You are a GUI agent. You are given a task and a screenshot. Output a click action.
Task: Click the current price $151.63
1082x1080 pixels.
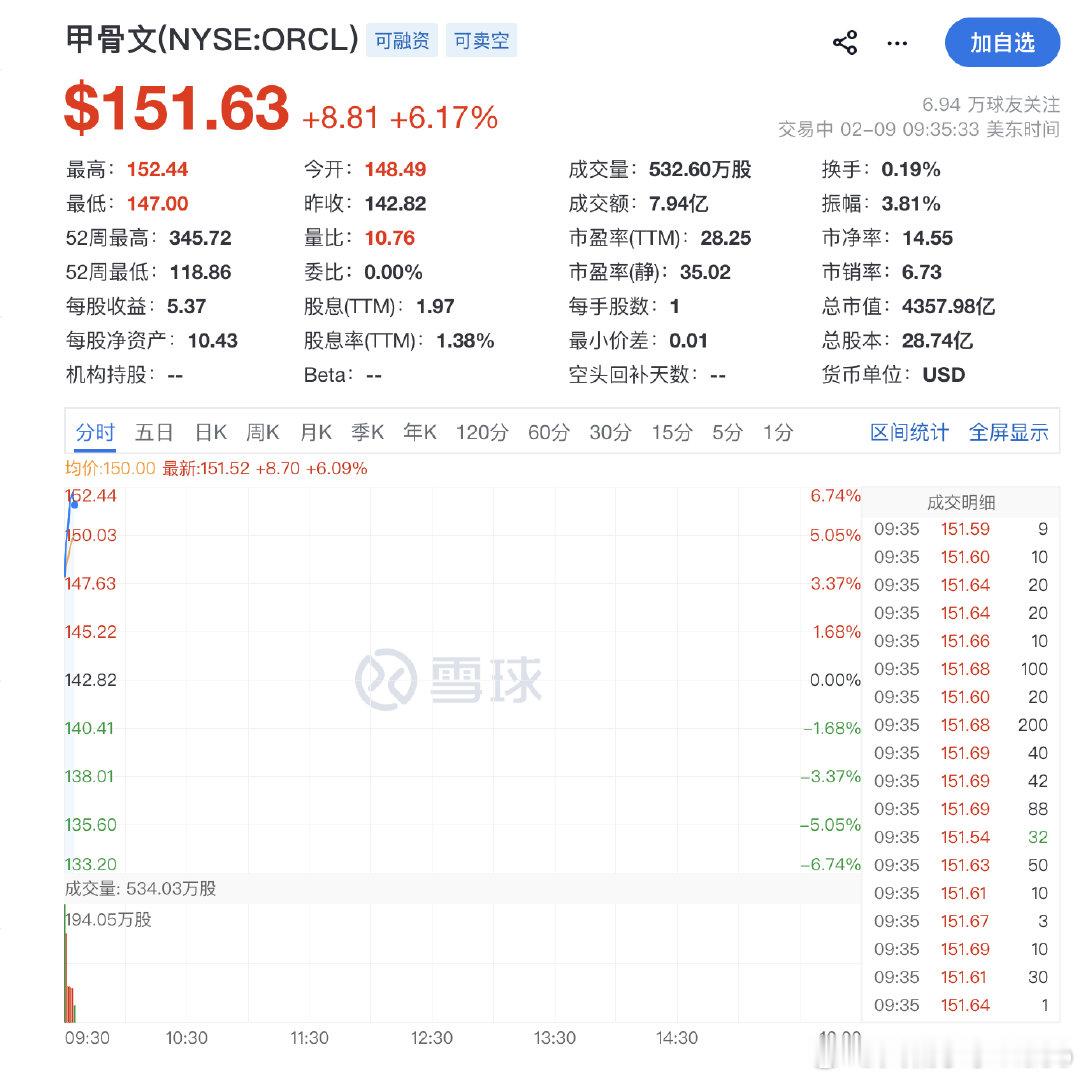(176, 108)
